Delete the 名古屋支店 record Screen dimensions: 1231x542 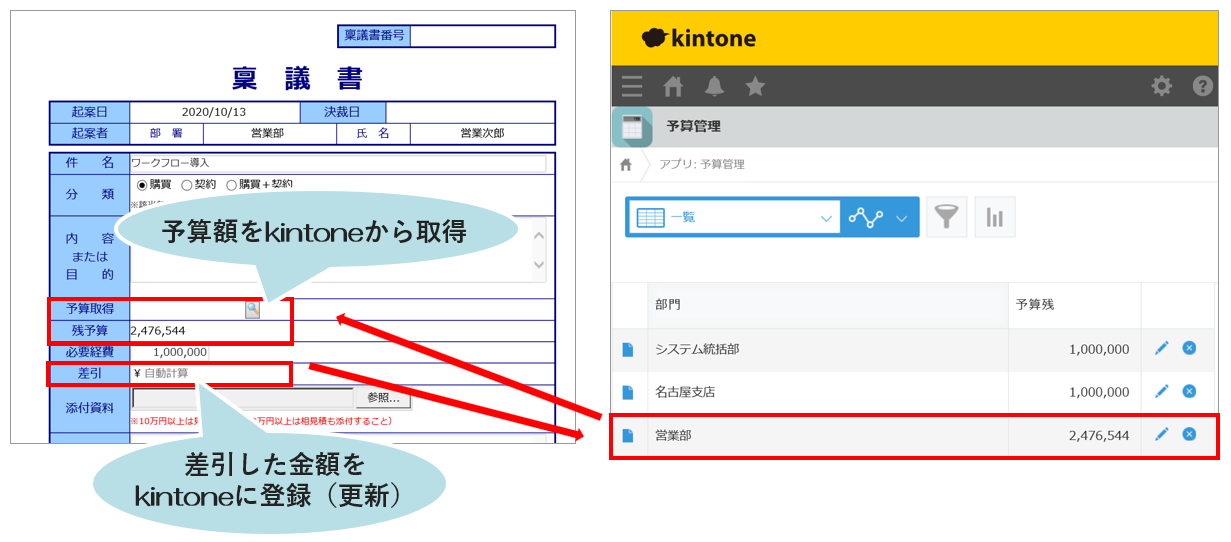coord(1189,391)
